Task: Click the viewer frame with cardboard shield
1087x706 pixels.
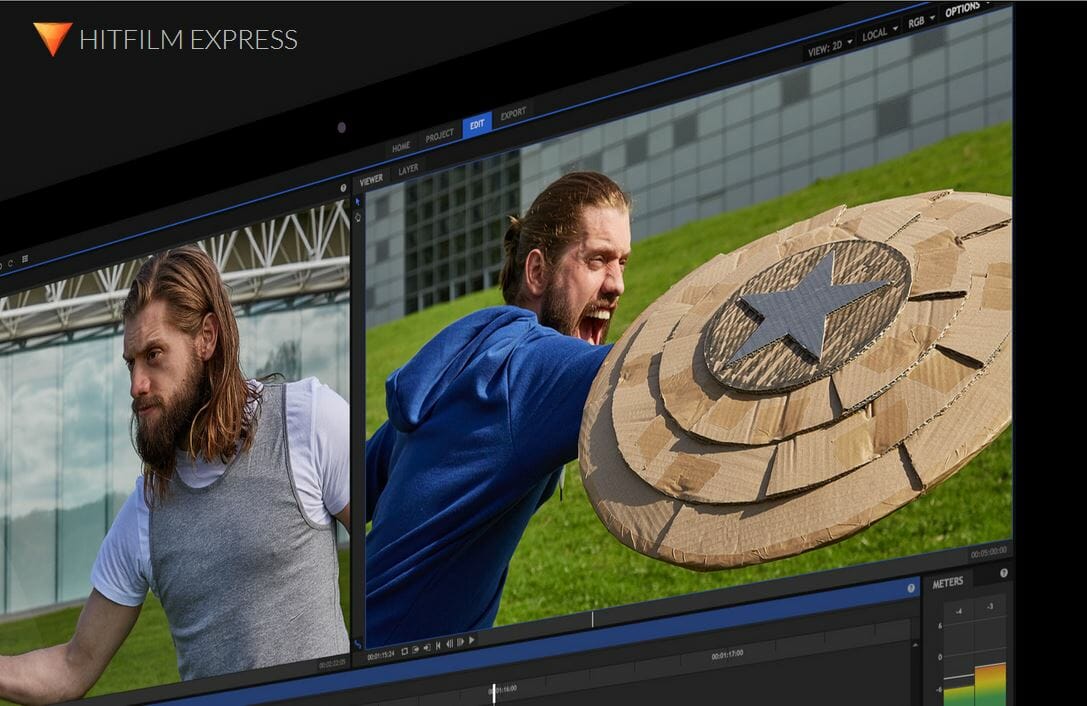Action: [x=688, y=333]
